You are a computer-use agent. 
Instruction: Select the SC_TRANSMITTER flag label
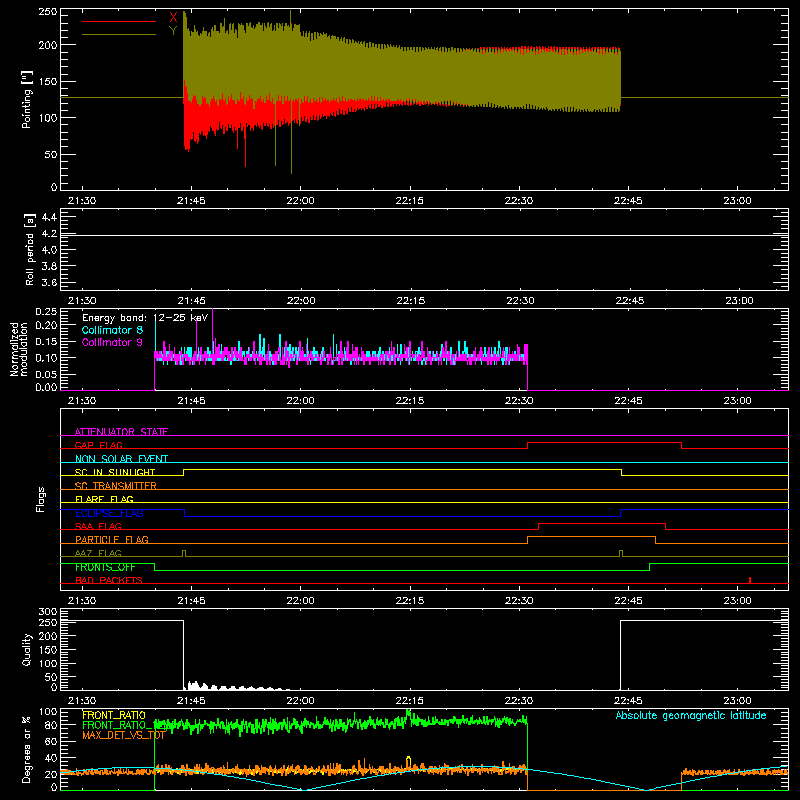click(x=116, y=485)
